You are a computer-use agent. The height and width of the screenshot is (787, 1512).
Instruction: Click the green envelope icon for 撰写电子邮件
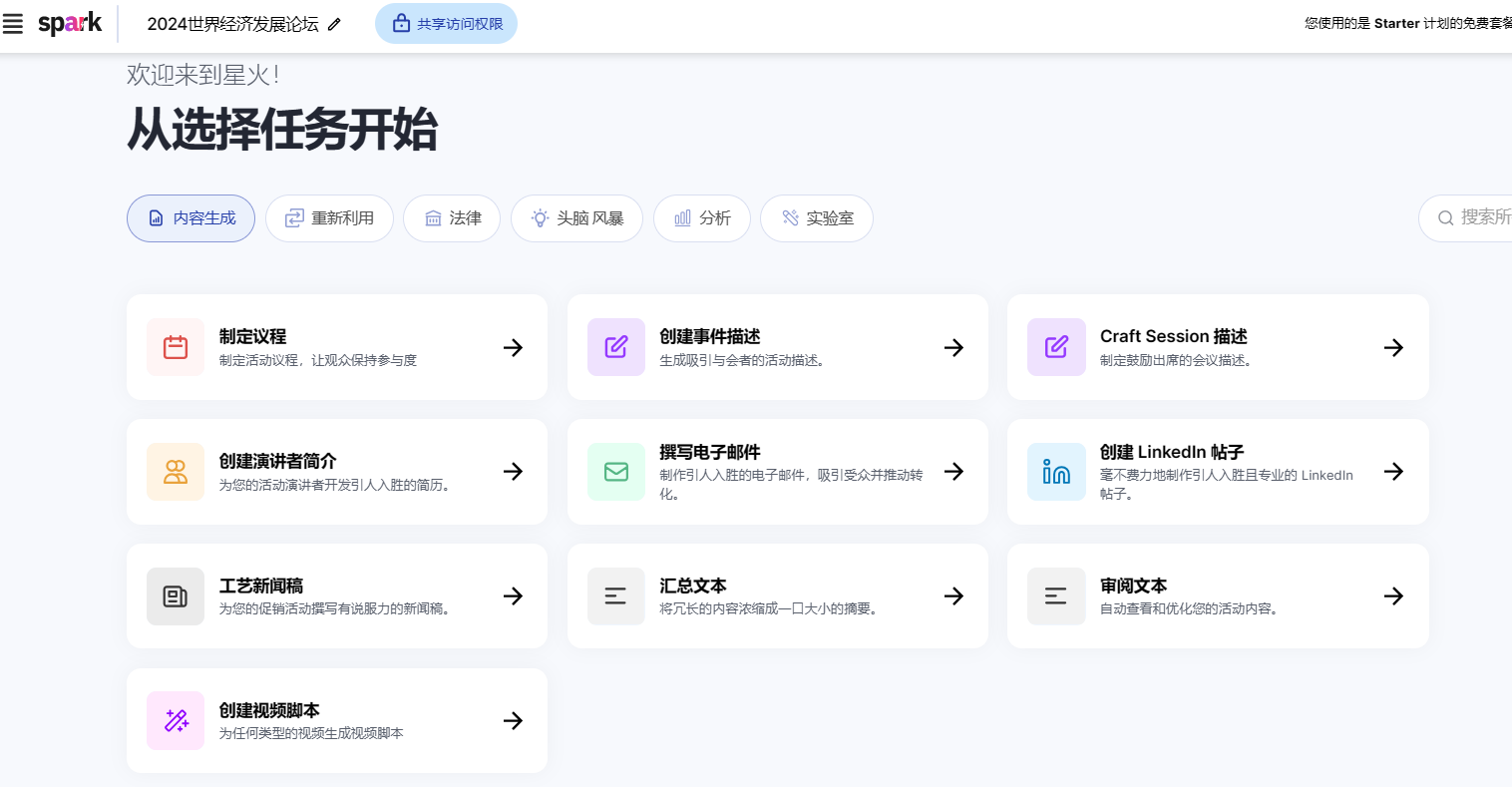point(616,472)
